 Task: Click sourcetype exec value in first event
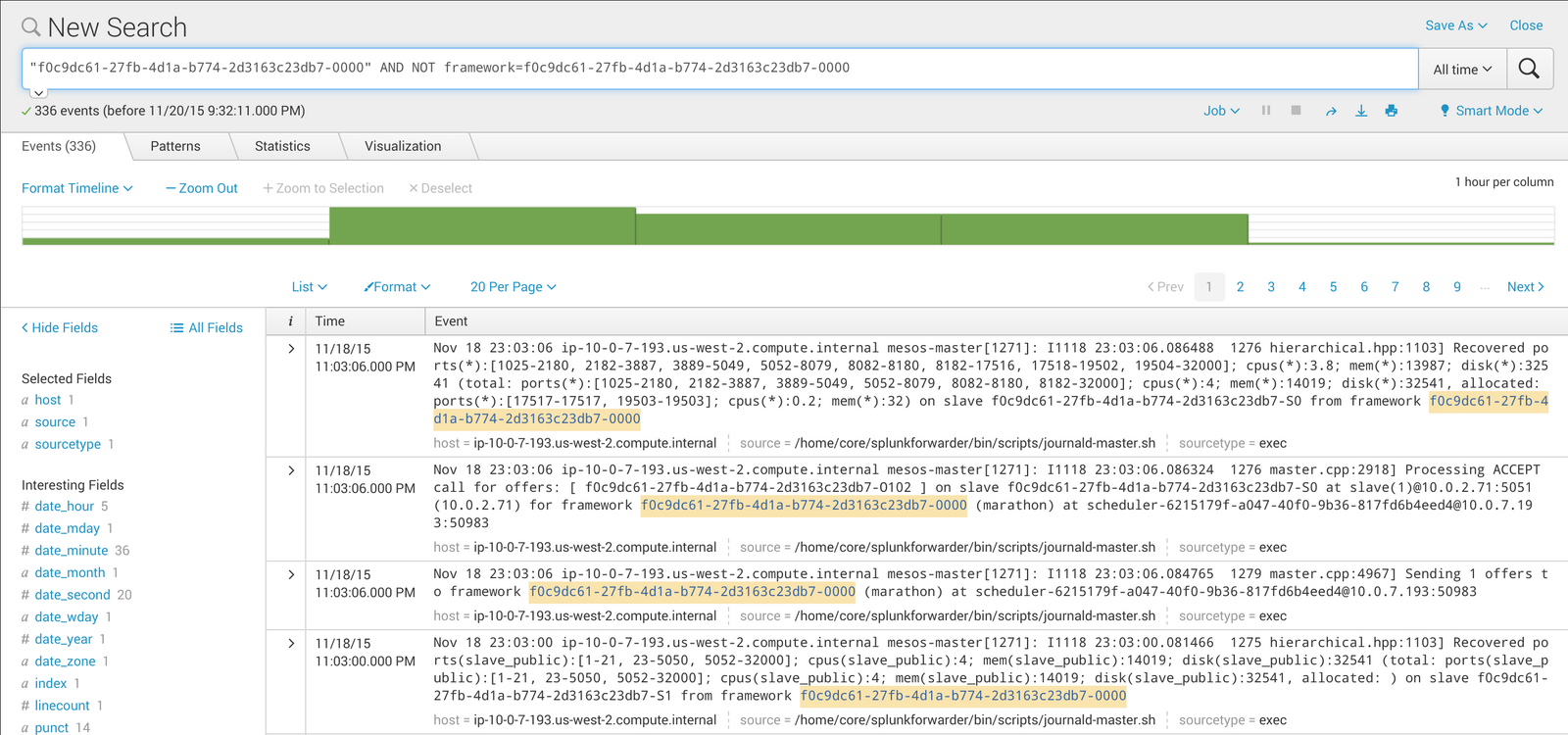(1273, 444)
